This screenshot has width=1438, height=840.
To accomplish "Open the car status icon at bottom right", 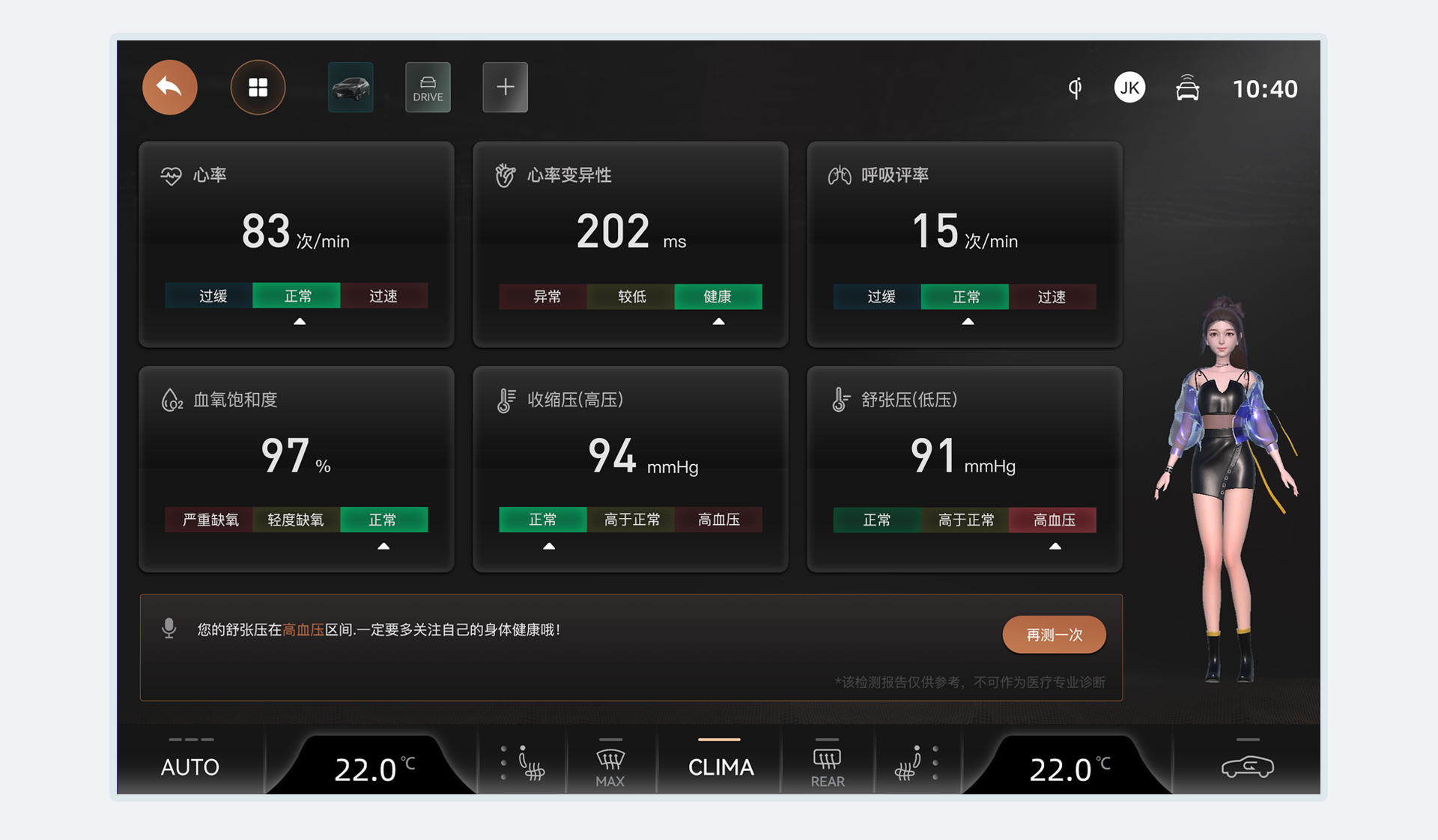I will [1246, 767].
